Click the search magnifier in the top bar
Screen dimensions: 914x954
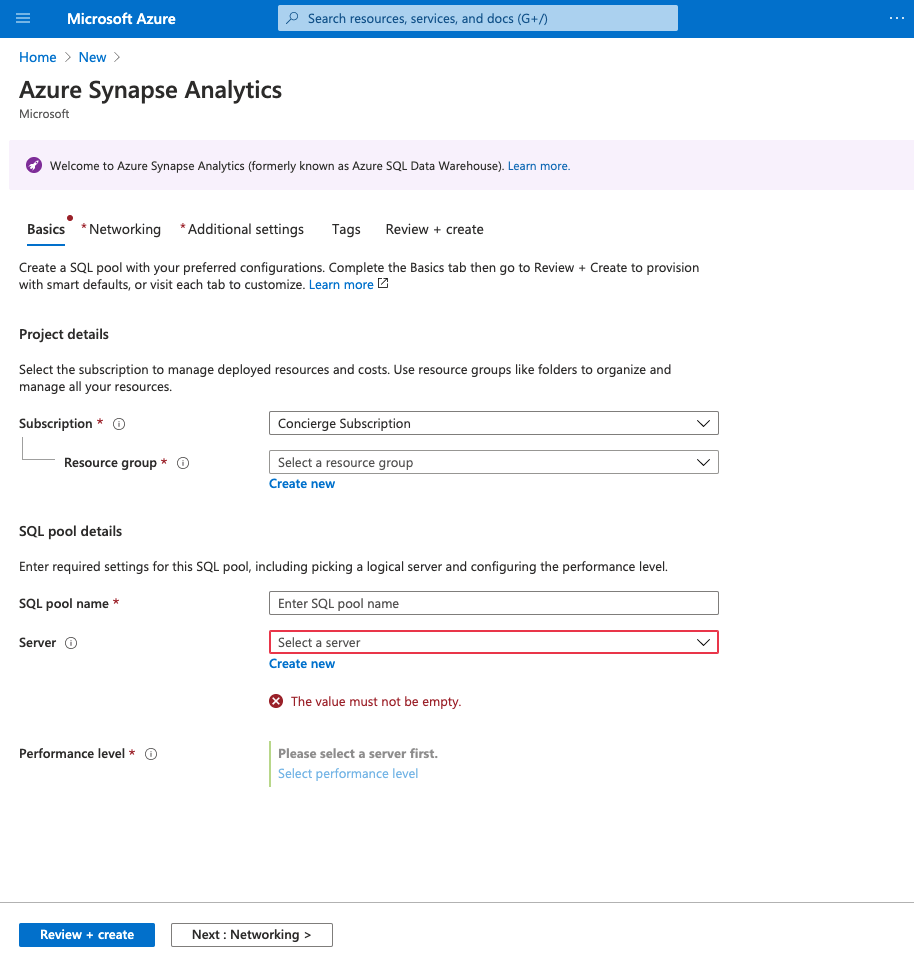[x=291, y=17]
